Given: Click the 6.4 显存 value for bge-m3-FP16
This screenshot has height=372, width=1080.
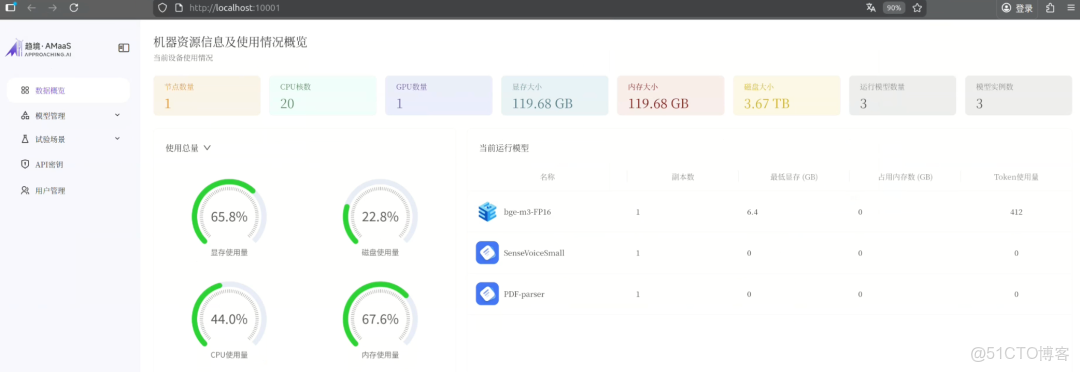Looking at the screenshot, I should 752,212.
